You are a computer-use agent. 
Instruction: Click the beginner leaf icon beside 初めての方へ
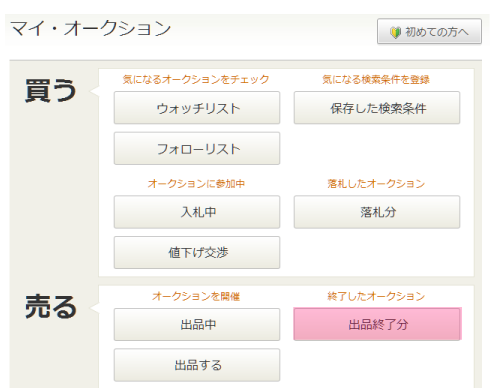click(395, 32)
